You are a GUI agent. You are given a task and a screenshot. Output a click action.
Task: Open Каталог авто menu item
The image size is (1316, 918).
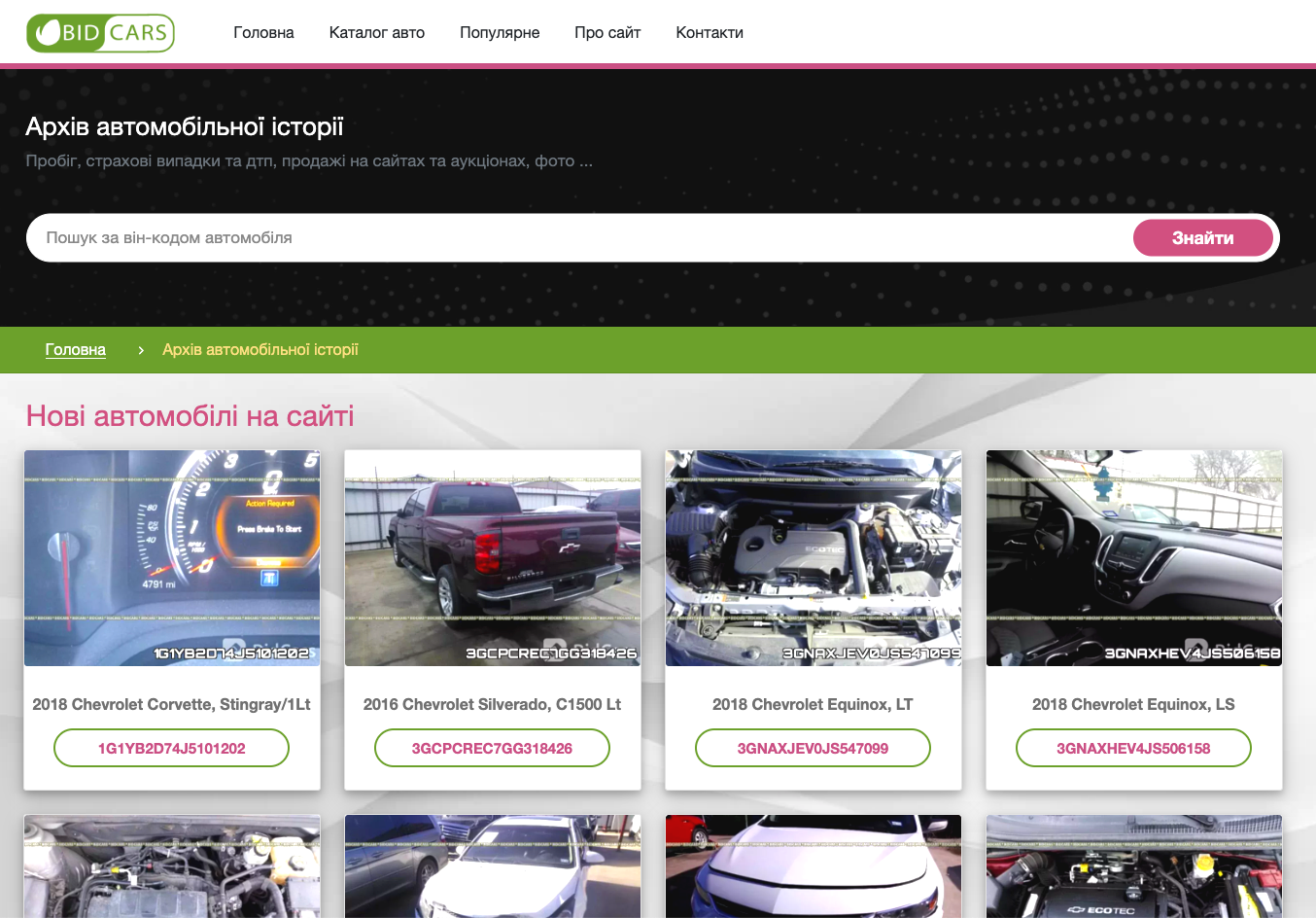(376, 32)
